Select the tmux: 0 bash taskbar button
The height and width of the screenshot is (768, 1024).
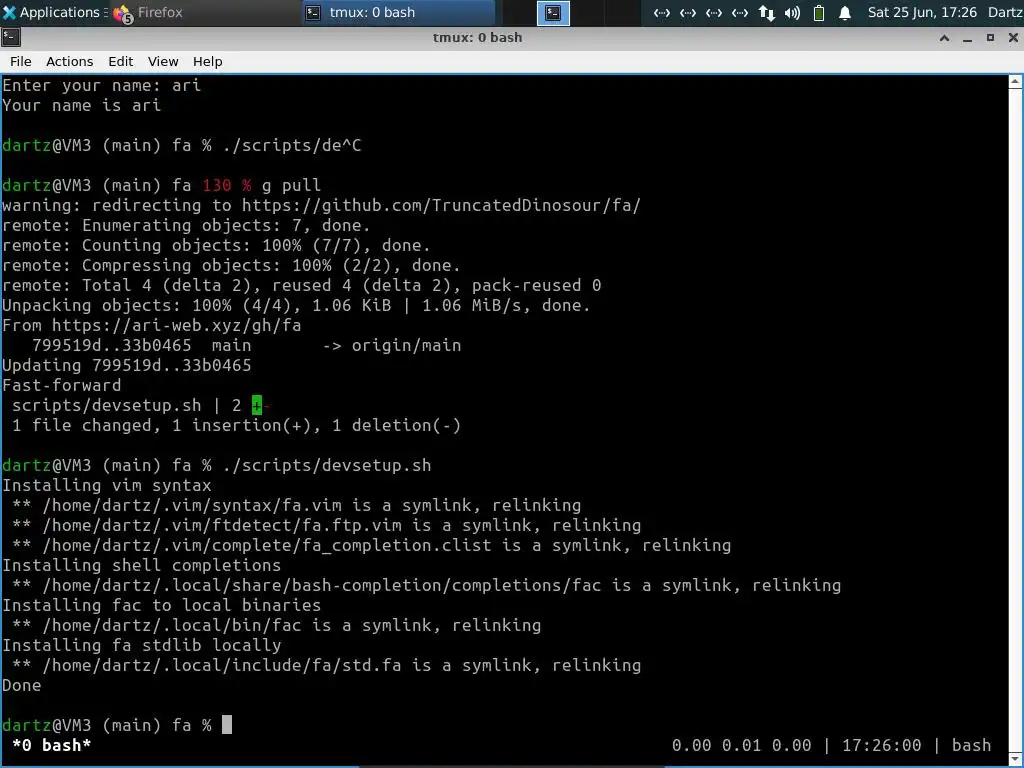(x=400, y=12)
